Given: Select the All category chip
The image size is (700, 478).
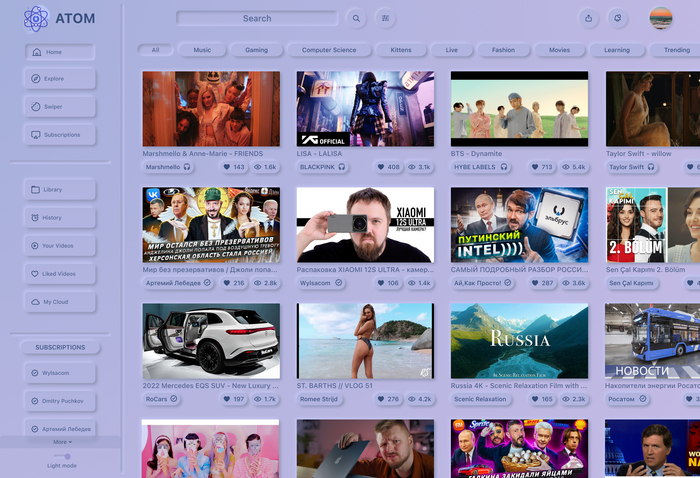Looking at the screenshot, I should coord(155,50).
